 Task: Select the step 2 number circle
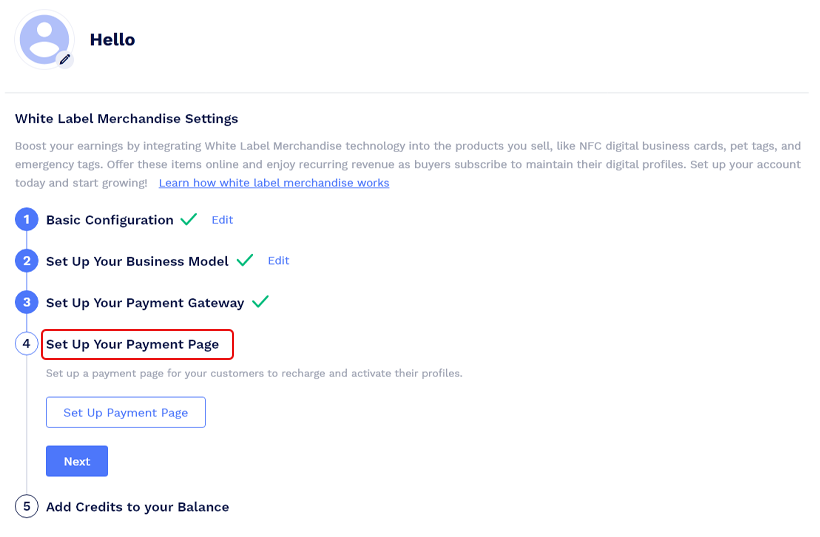point(27,261)
